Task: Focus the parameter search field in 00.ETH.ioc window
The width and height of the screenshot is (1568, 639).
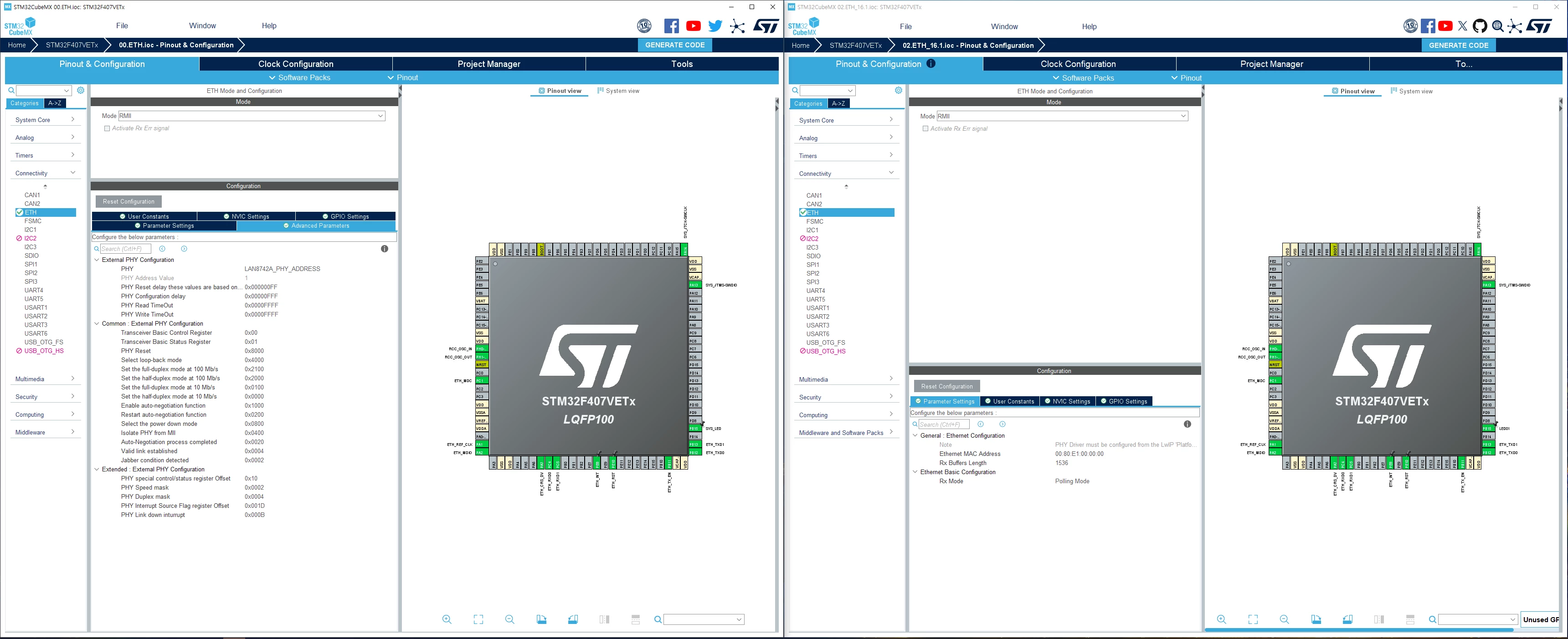Action: coord(125,249)
